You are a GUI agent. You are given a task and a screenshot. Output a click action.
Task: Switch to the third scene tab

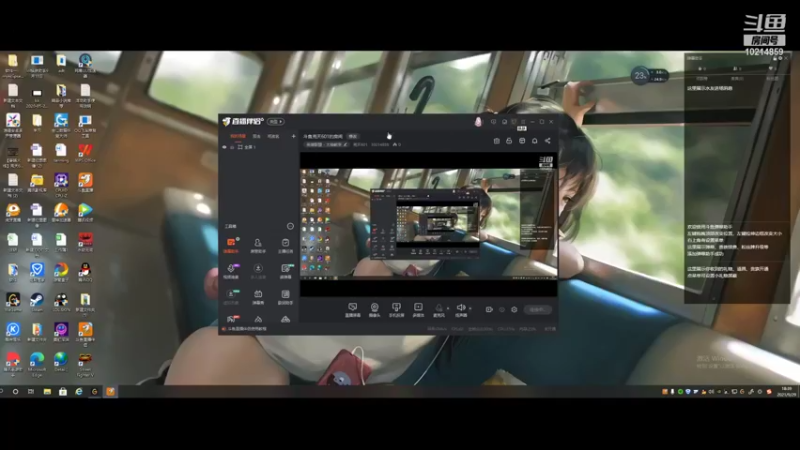coord(273,136)
